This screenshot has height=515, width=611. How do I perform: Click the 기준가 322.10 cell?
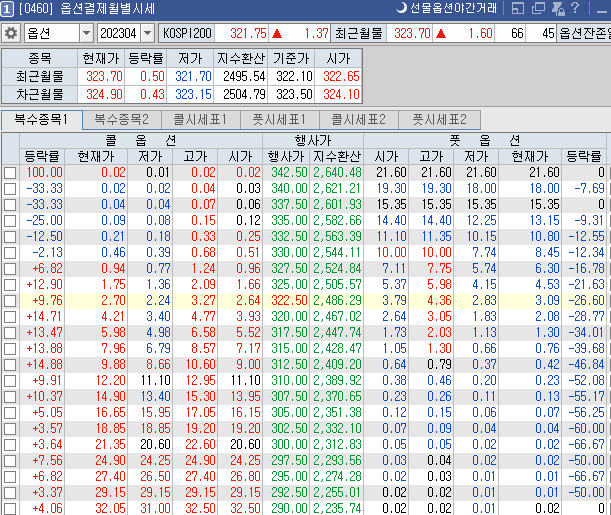(x=291, y=76)
